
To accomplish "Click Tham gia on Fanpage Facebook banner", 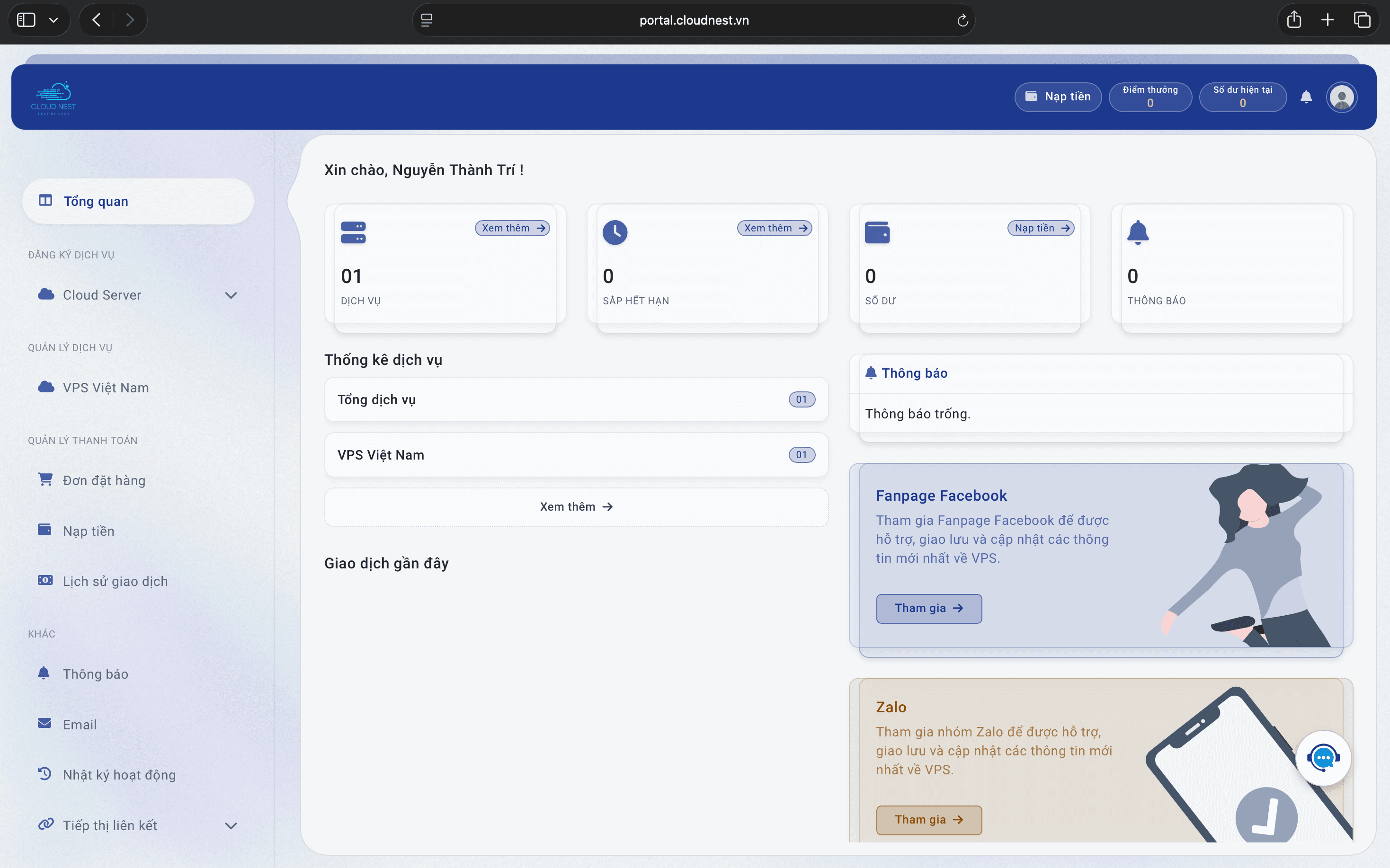I will (928, 608).
